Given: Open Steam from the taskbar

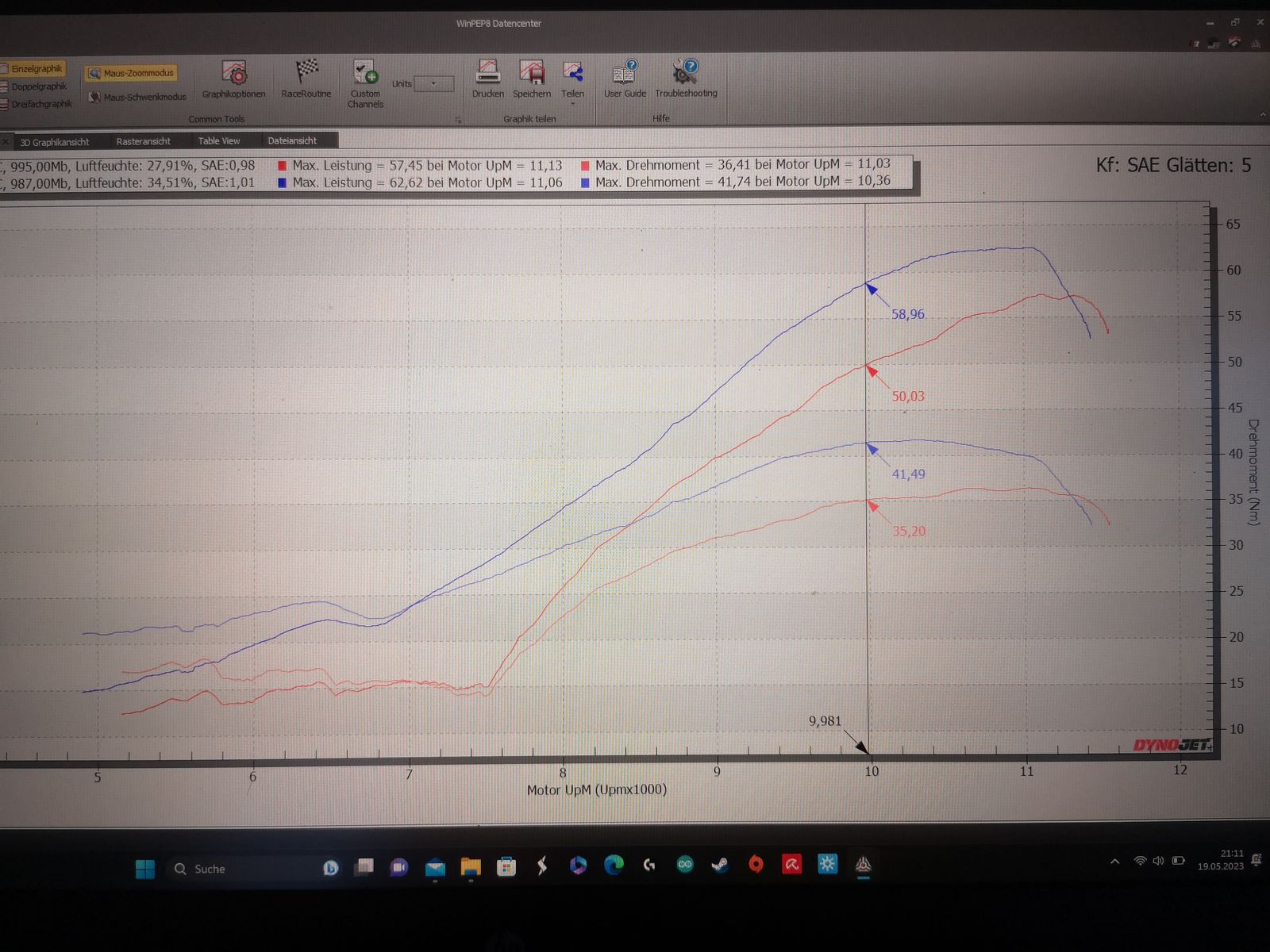Looking at the screenshot, I should tap(721, 866).
